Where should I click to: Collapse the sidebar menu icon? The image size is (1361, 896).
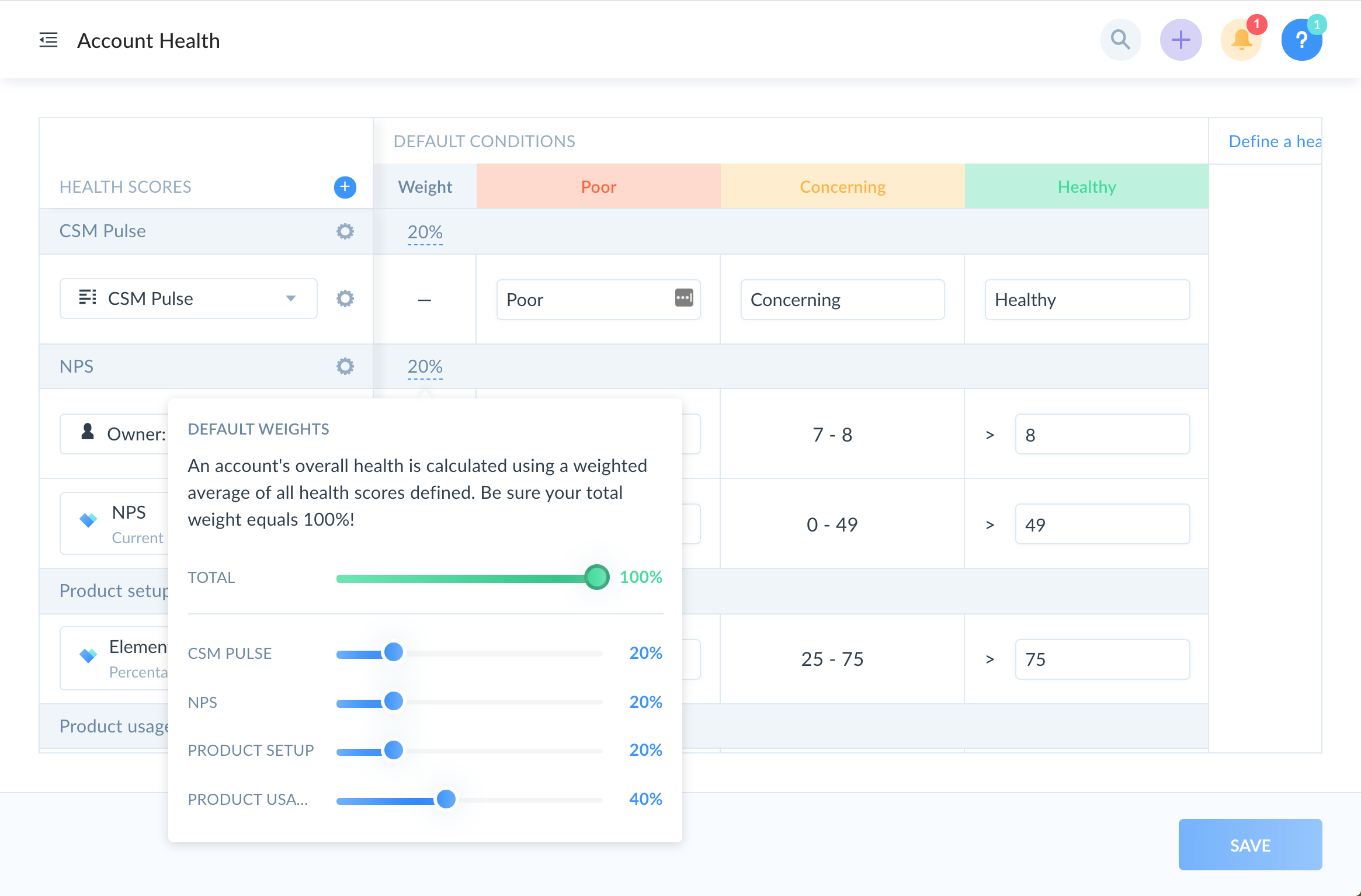pos(48,40)
